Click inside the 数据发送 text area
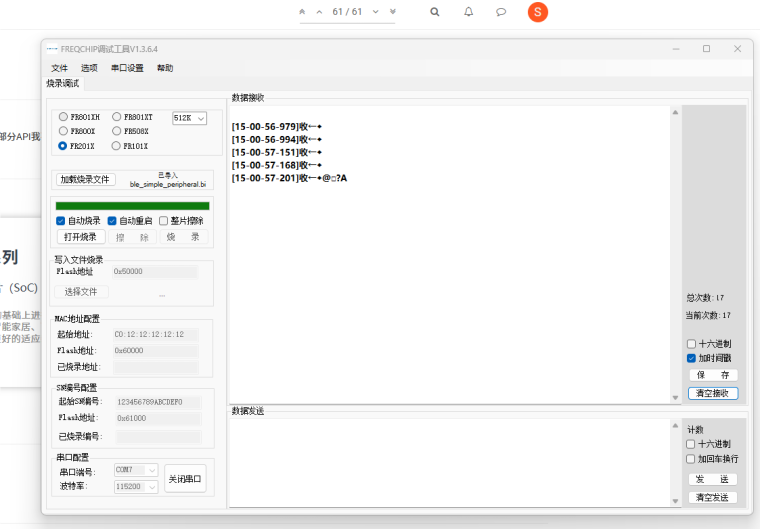Image resolution: width=760 pixels, height=529 pixels. [450, 460]
